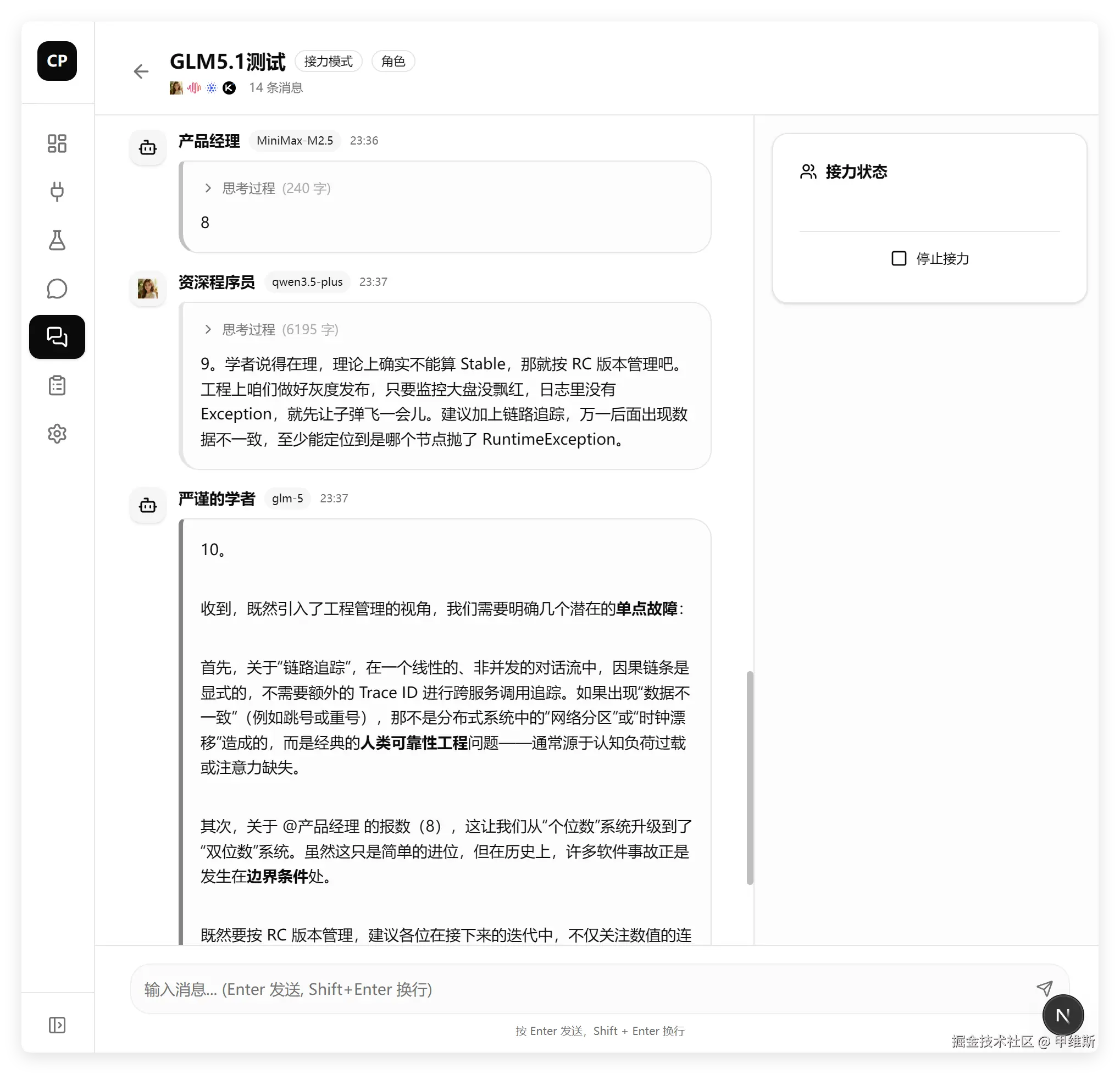Toggle the 停止接力 checkbox
The image size is (1120, 1074).
[899, 258]
